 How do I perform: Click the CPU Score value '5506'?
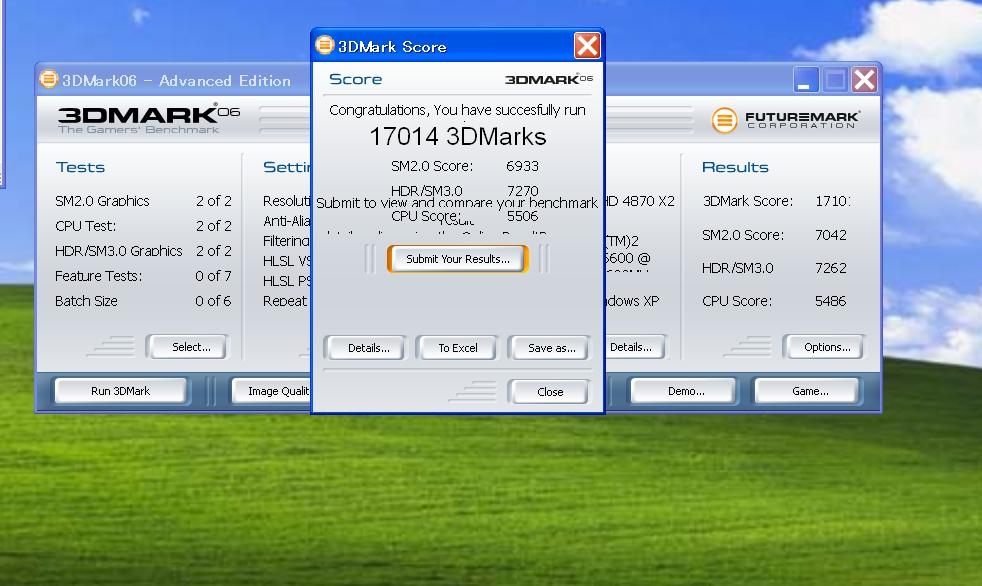point(522,216)
